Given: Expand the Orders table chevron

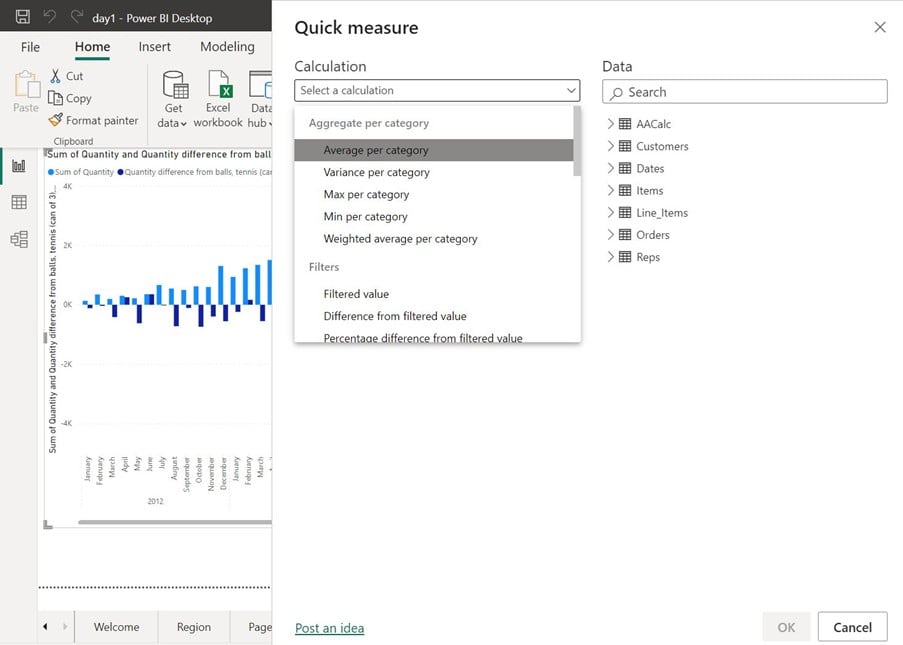Looking at the screenshot, I should click(610, 234).
